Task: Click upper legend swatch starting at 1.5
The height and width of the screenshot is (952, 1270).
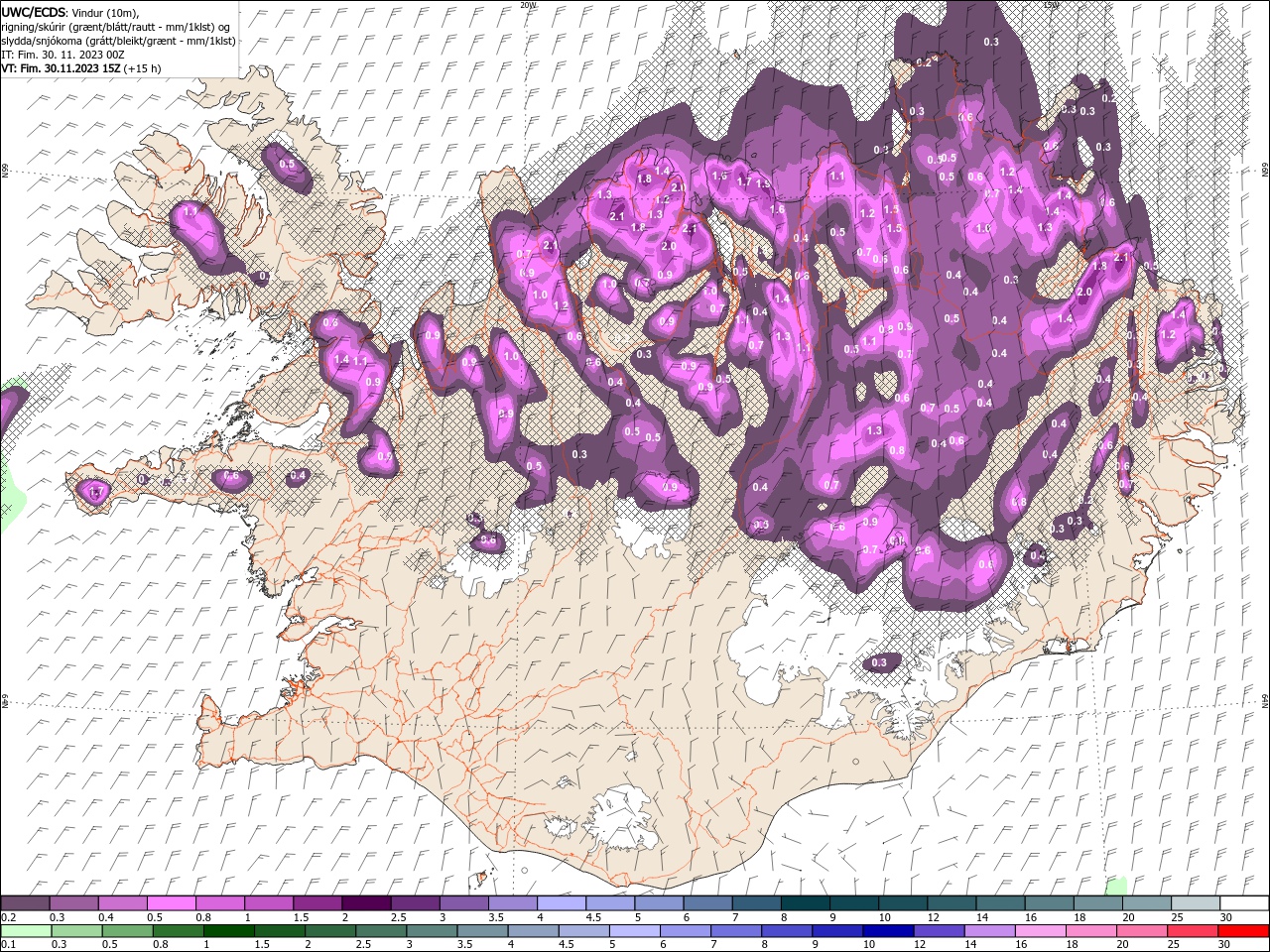Action: 317,903
